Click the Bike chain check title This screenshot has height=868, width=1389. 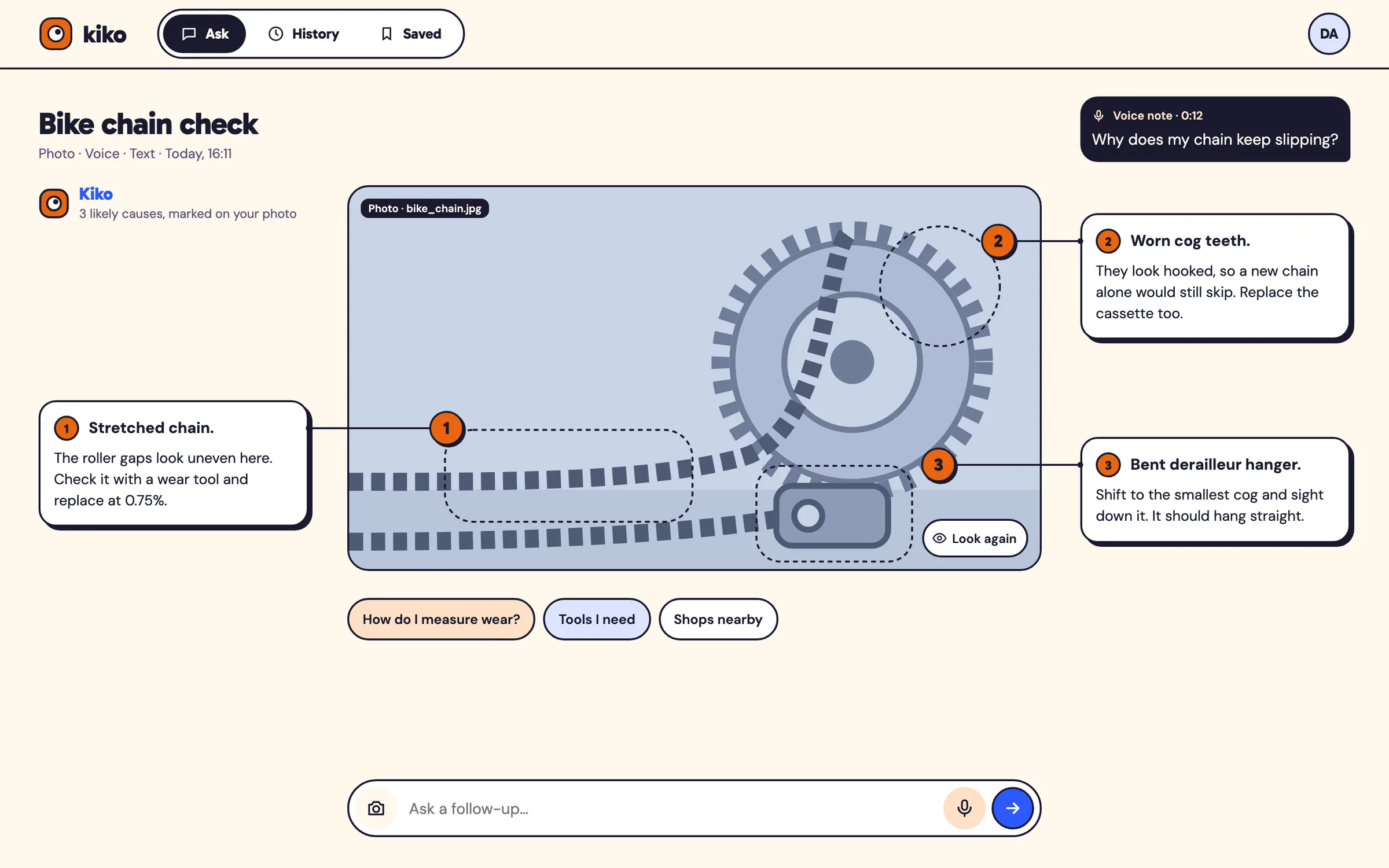tap(148, 124)
